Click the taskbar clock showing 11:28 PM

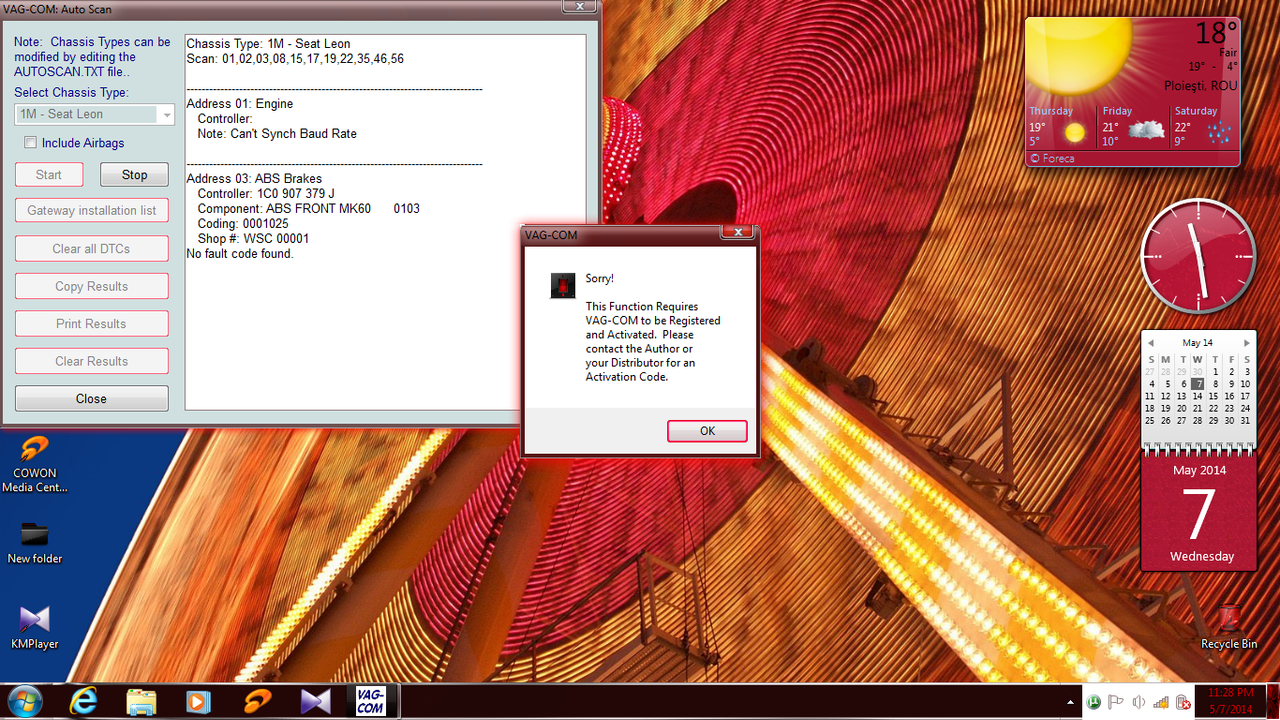pos(1230,701)
